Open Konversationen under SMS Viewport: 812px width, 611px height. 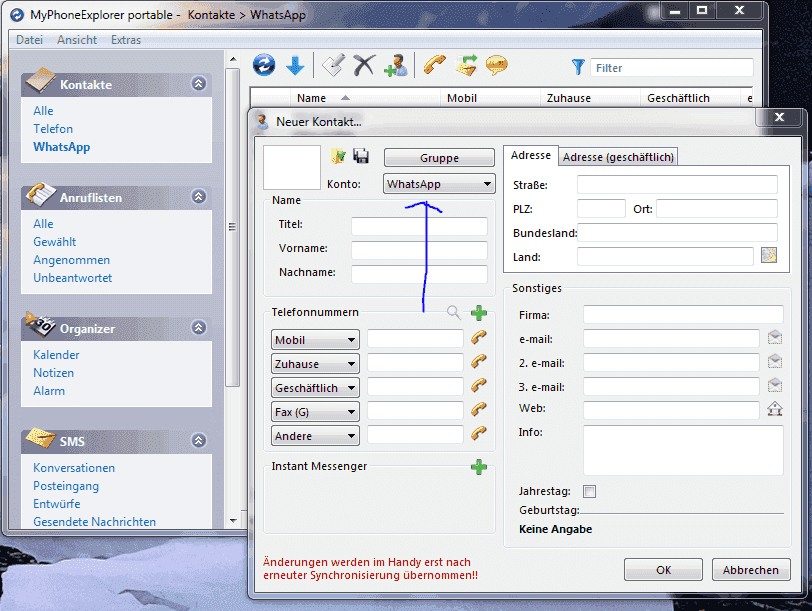pos(74,468)
